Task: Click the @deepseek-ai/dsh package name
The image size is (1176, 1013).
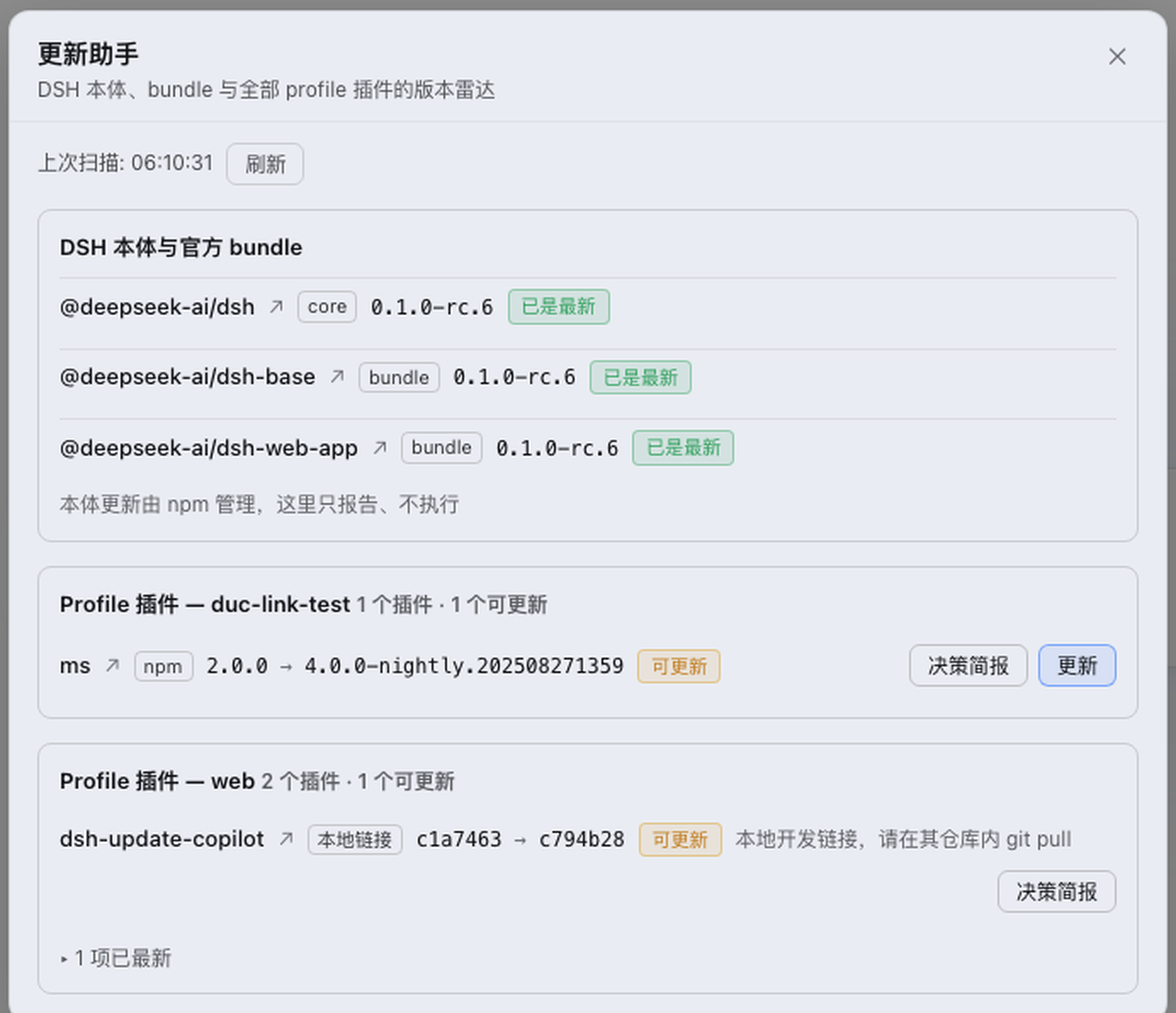Action: coord(157,307)
